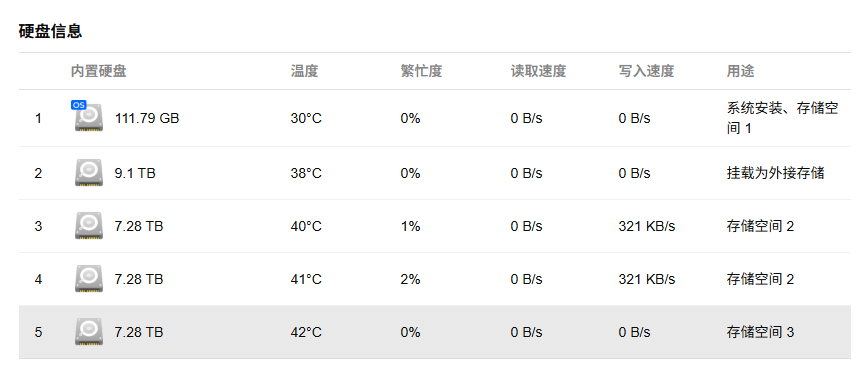Select the 内置硬盘 column header
864x374 pixels.
(99, 71)
